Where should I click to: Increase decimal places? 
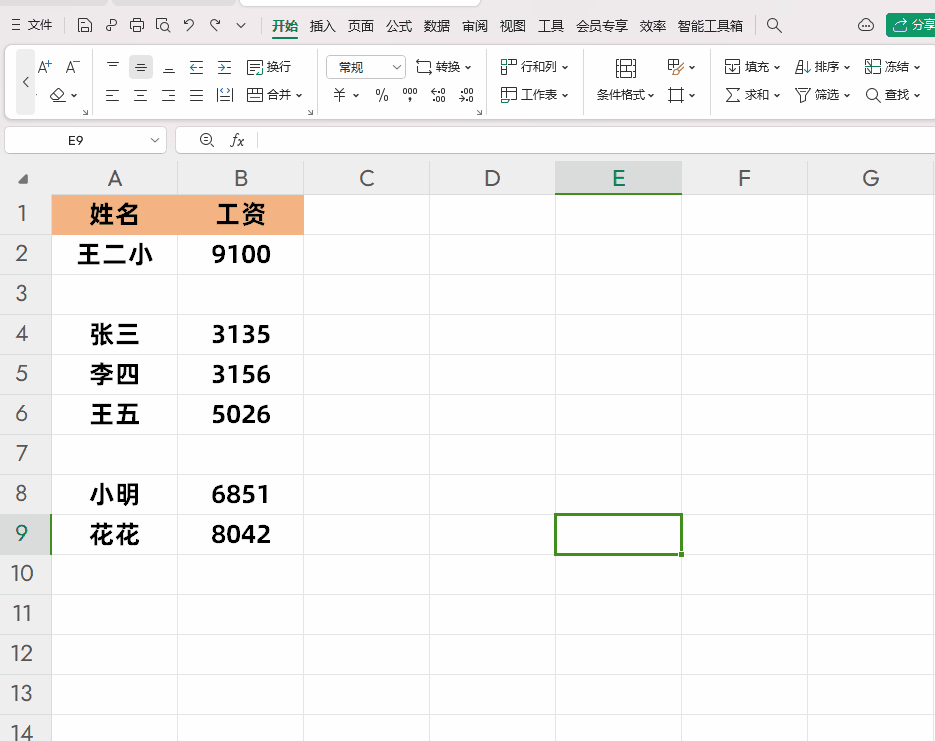tap(438, 95)
